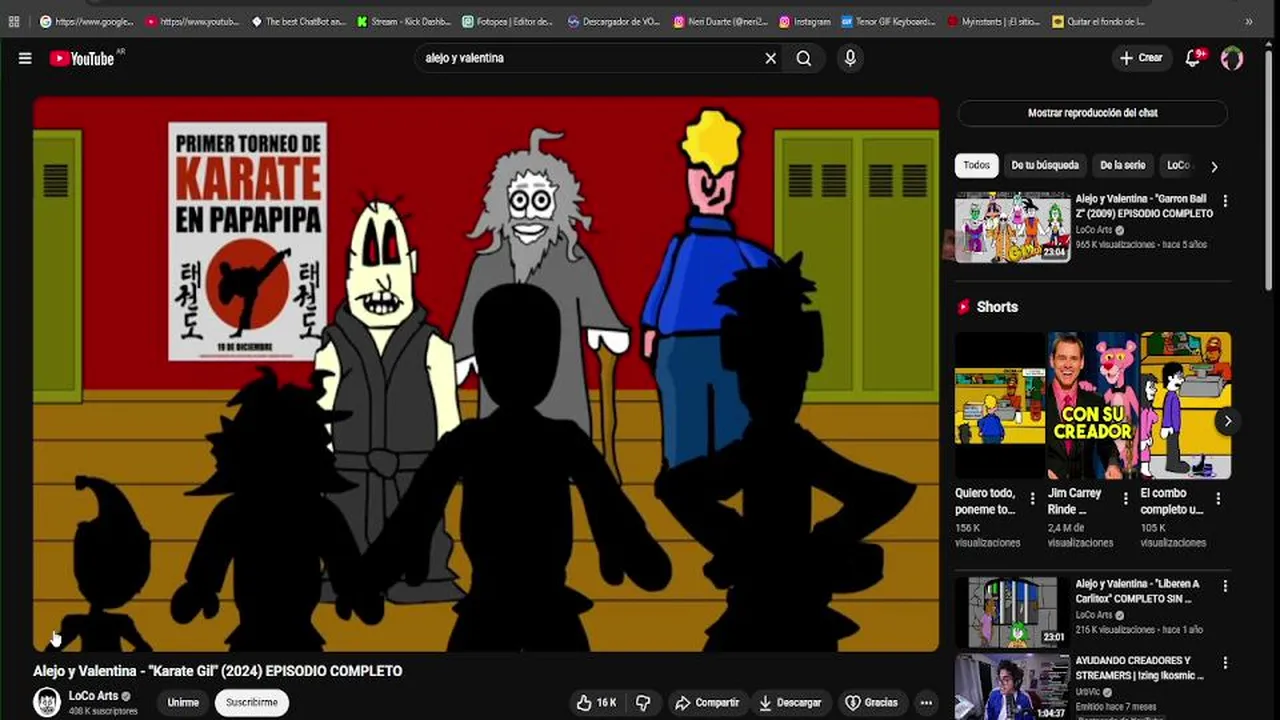Click the Shorts section icon
1280x720 pixels.
point(964,307)
